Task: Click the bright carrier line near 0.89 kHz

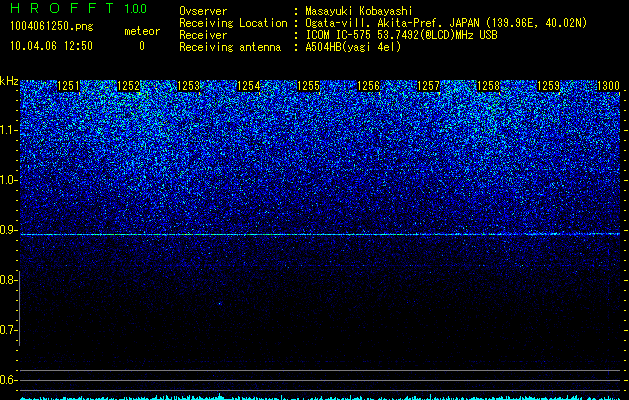Action: (x=320, y=234)
